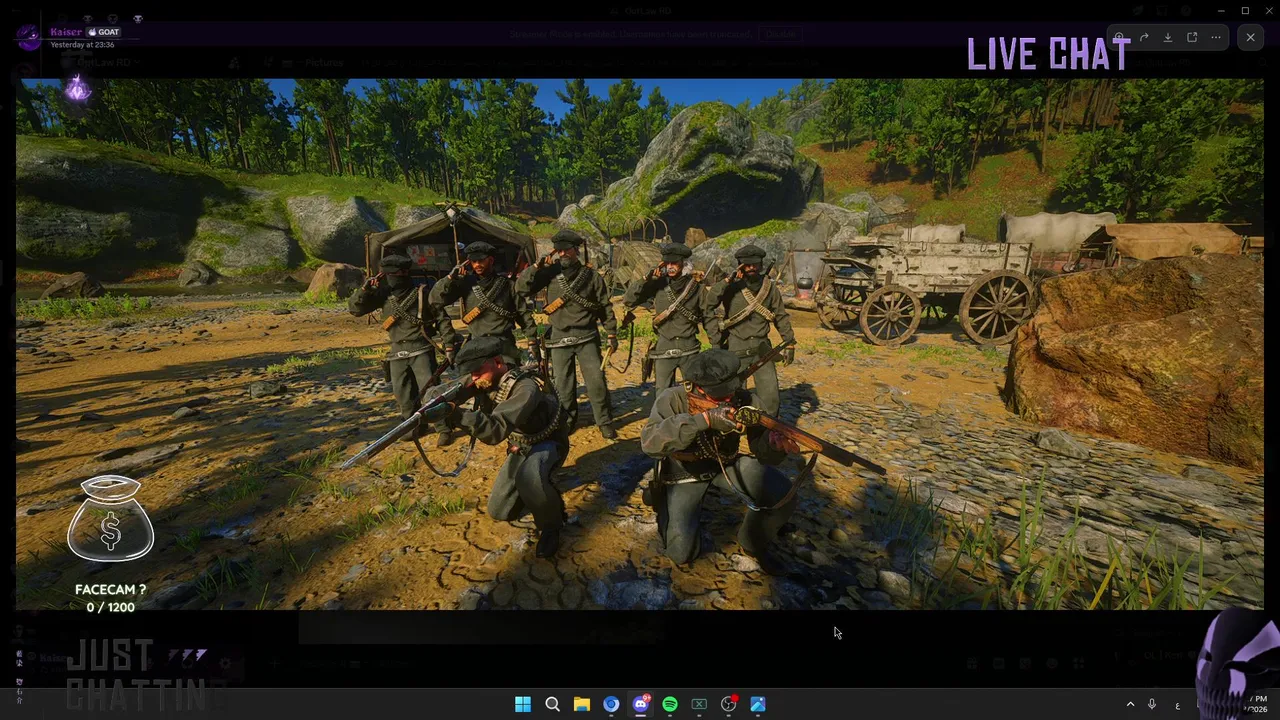Viewport: 1280px width, 720px height.
Task: Open Kaiser's avatar in the viewer header
Action: pyautogui.click(x=29, y=37)
